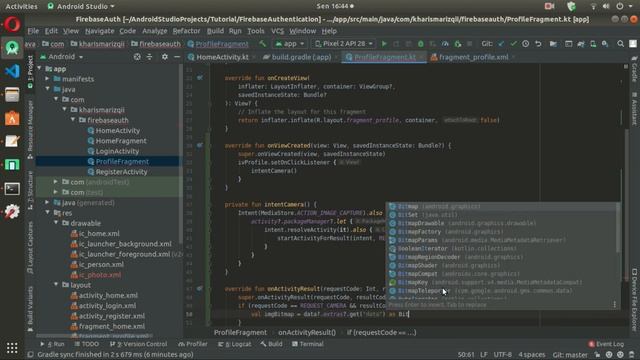Image resolution: width=640 pixels, height=360 pixels.
Task: Select the HomeFragment class in tree
Action: pos(121,141)
